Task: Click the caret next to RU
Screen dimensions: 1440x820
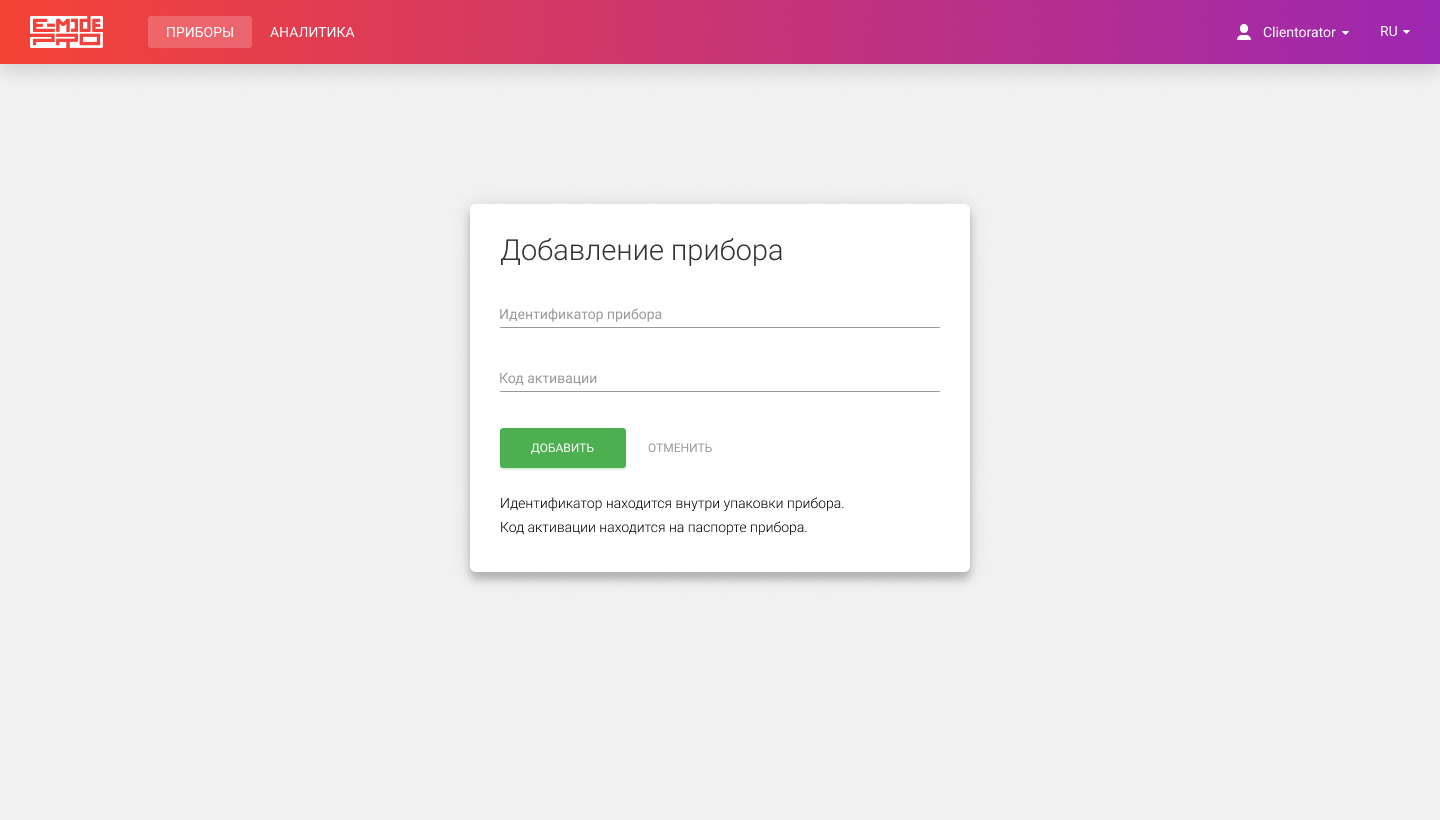Action: click(x=1409, y=32)
